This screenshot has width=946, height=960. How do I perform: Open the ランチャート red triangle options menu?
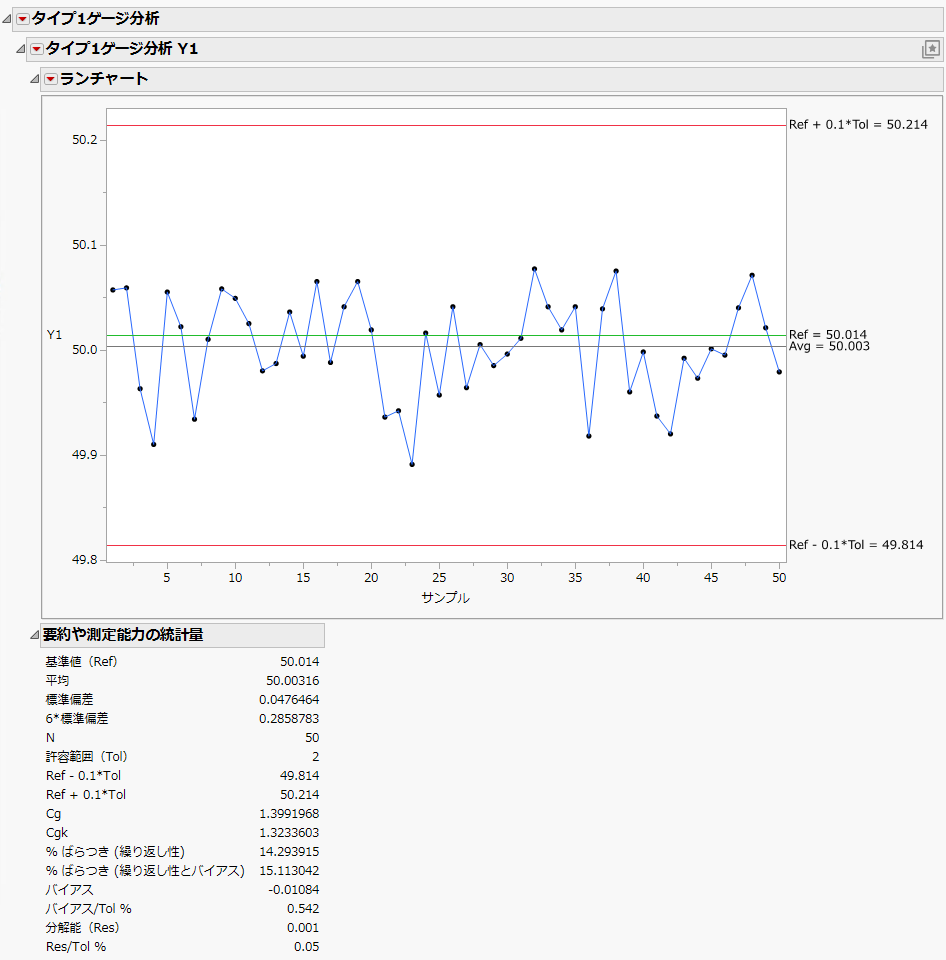point(51,78)
